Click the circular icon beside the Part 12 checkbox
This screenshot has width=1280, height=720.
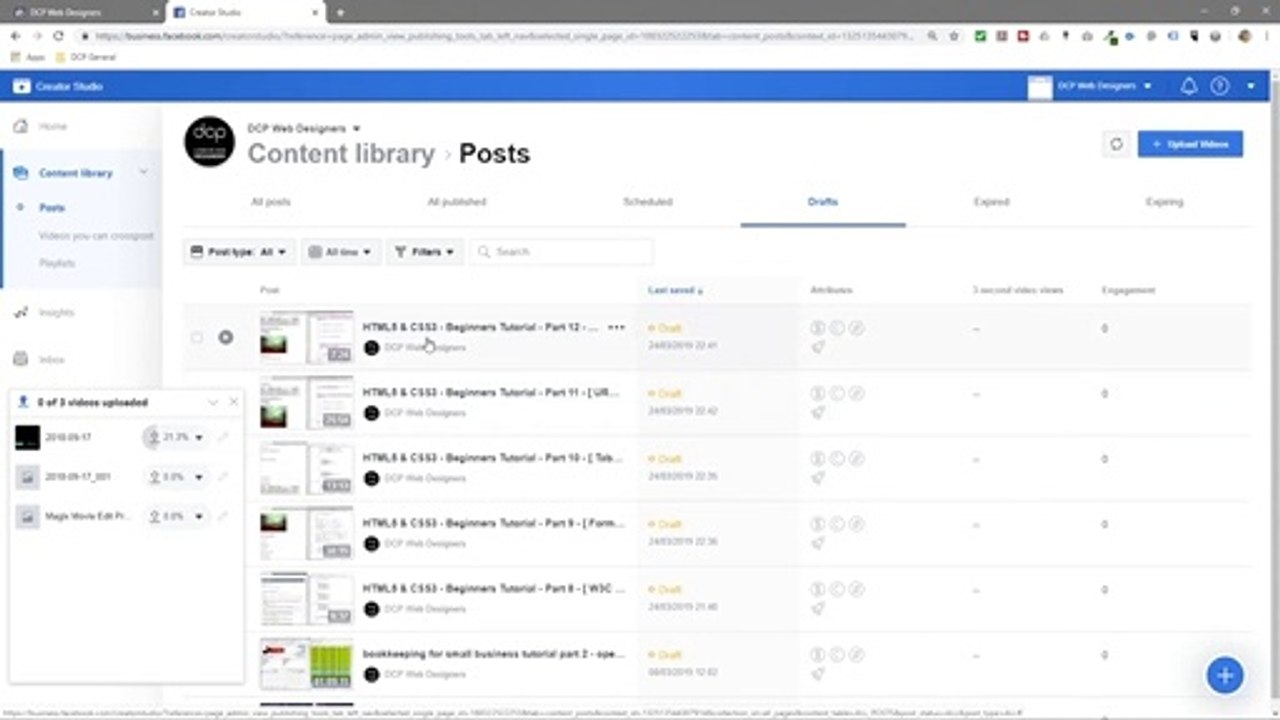(x=226, y=338)
